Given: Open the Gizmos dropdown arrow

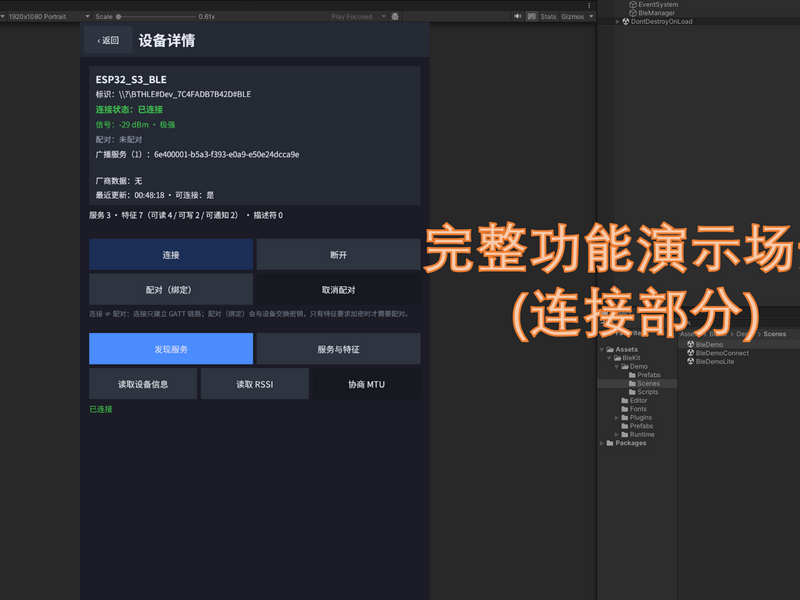Looking at the screenshot, I should coord(591,16).
